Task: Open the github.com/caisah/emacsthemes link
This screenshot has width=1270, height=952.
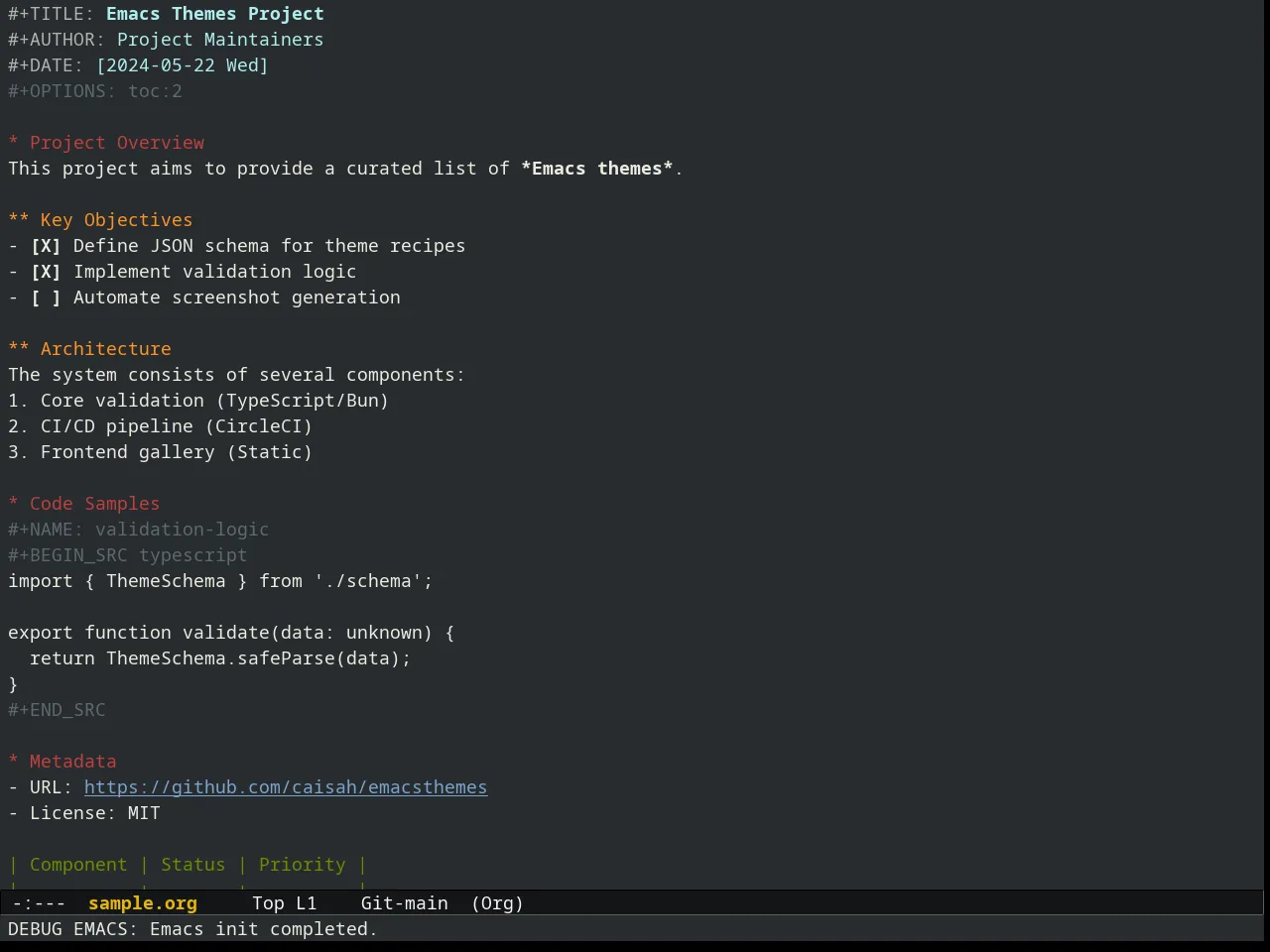Action: [286, 787]
